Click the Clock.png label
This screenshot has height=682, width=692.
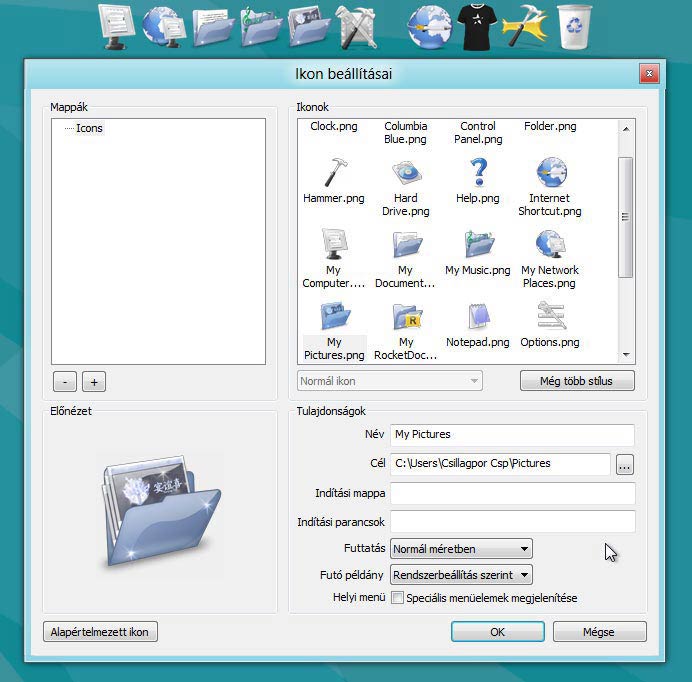click(334, 126)
